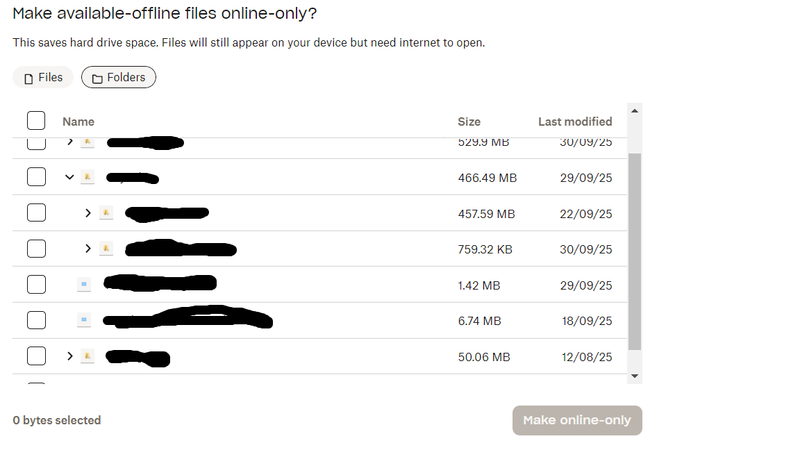The height and width of the screenshot is (450, 800).
Task: Expand the 457.59 MB subfolder
Action: (88, 213)
